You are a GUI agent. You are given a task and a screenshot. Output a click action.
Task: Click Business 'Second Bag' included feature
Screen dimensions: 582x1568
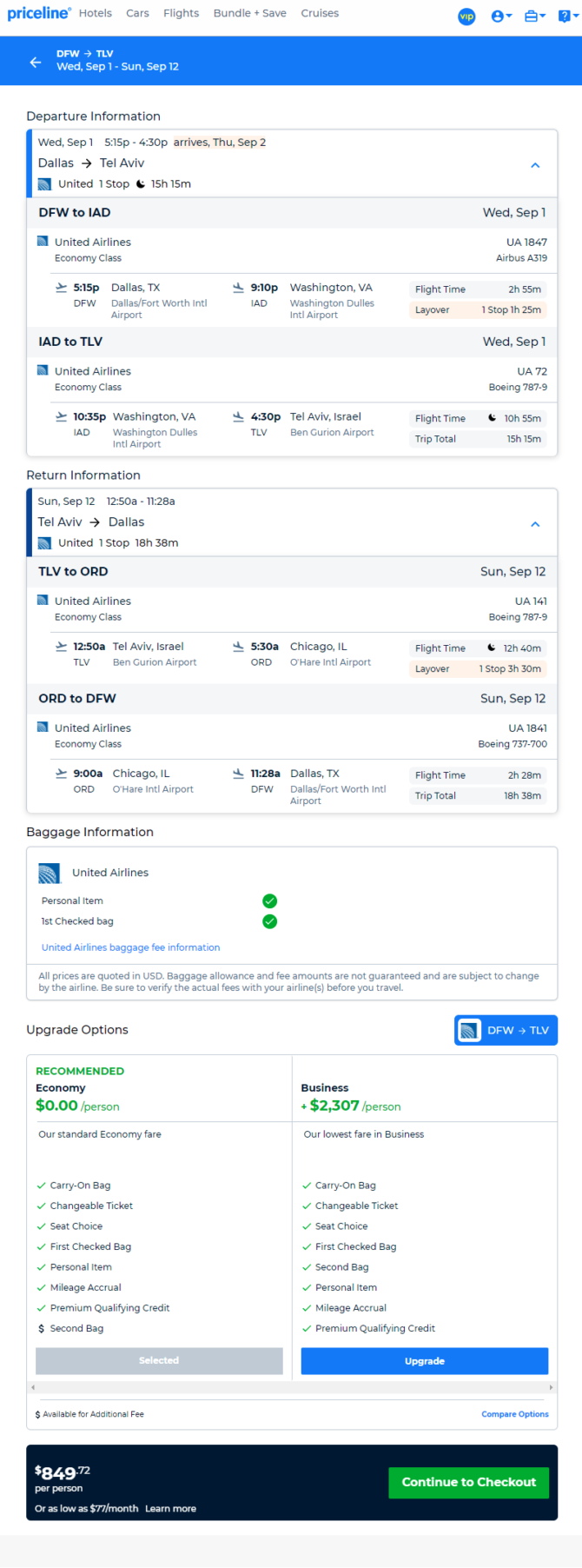pyautogui.click(x=335, y=1267)
